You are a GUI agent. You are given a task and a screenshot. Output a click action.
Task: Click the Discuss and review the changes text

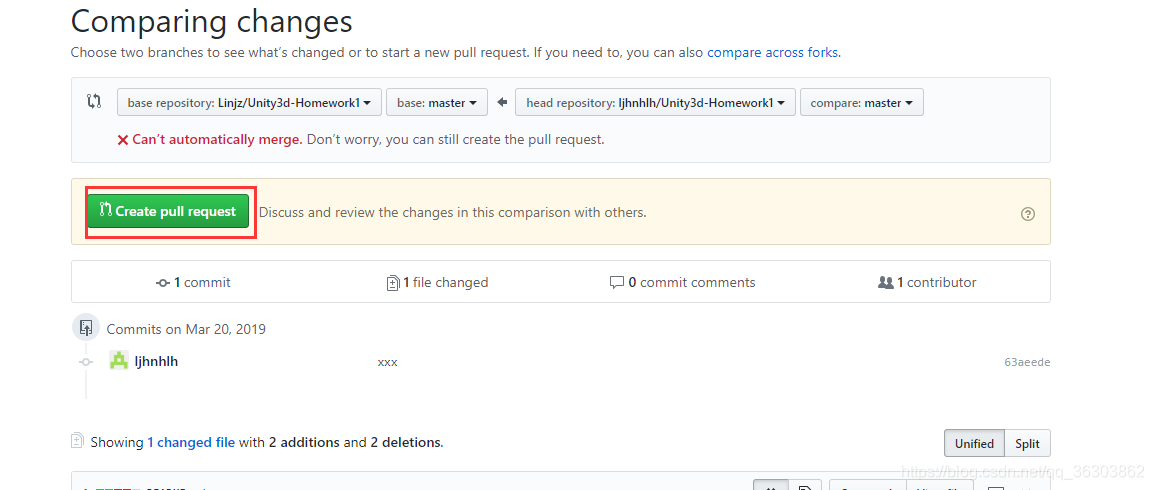(453, 213)
